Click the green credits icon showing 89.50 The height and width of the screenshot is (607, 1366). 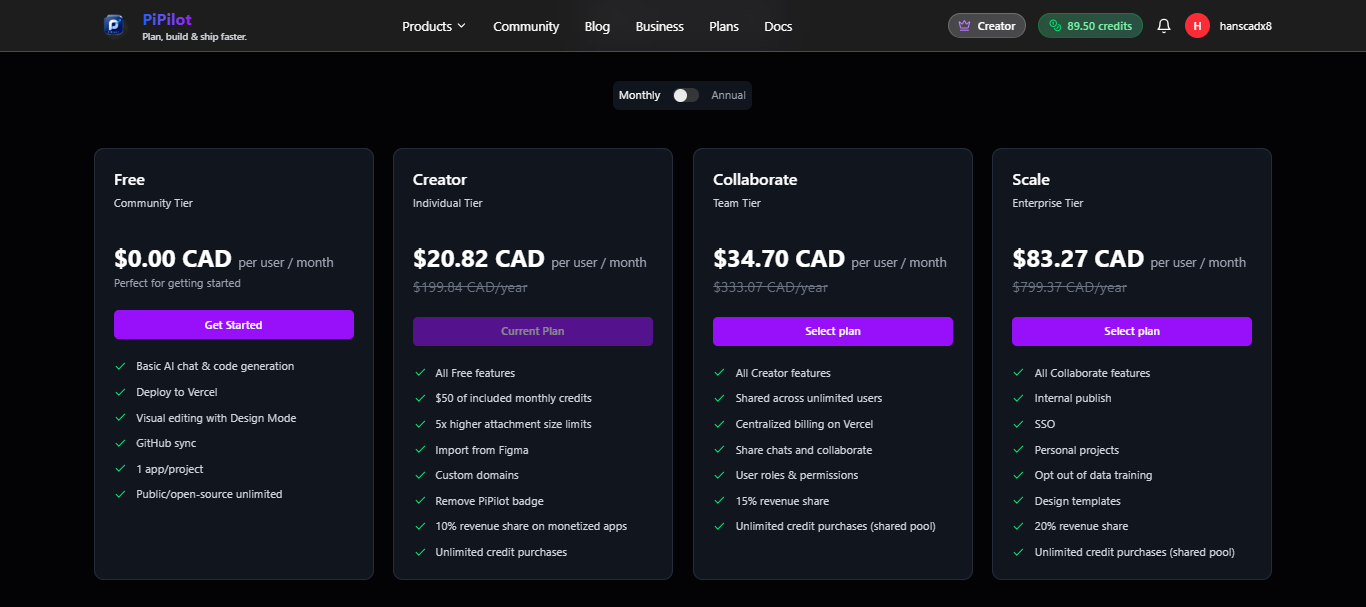pos(1054,25)
